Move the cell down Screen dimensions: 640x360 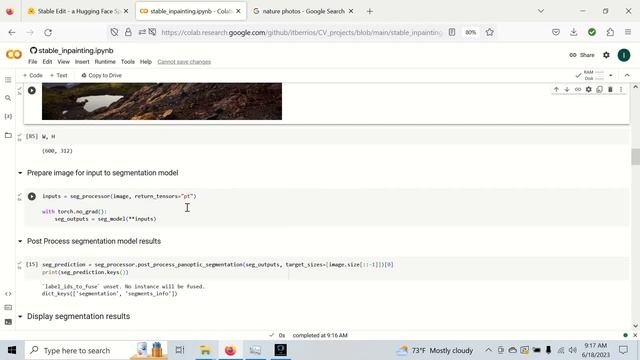click(x=567, y=89)
